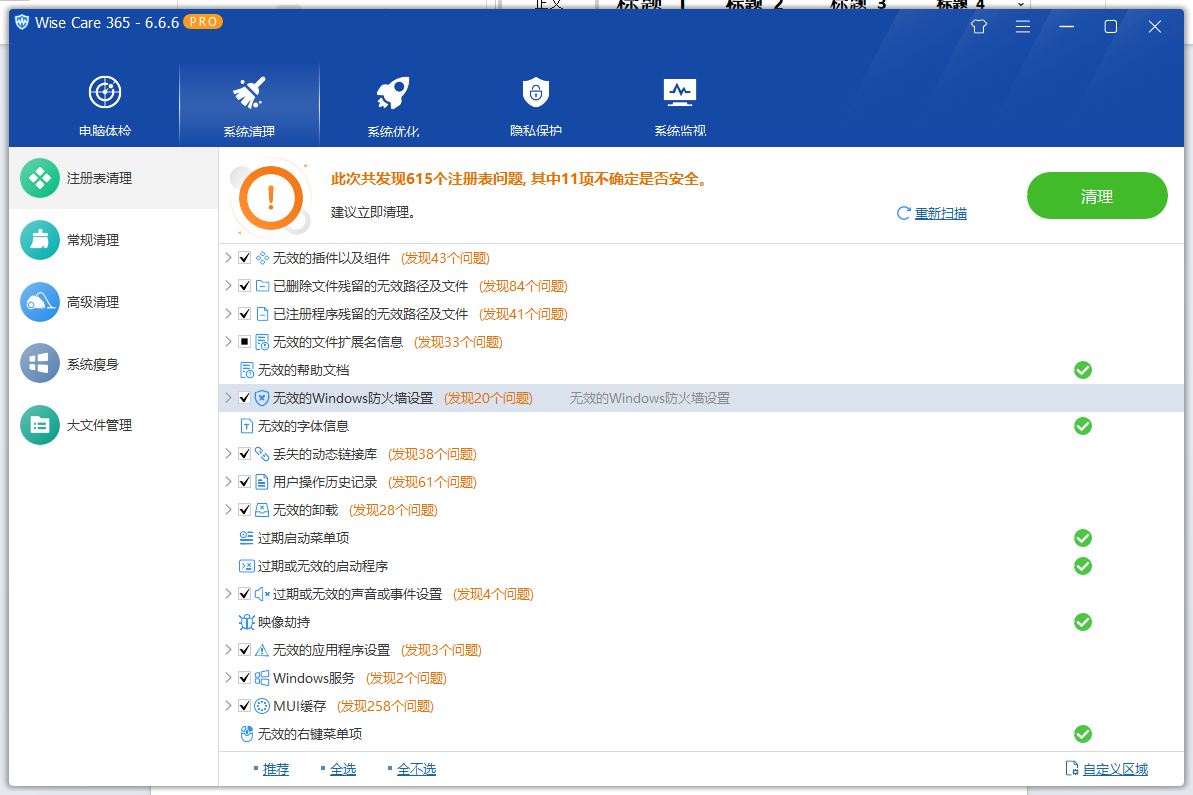Screen dimensions: 1193x795
Task: Click the 注册表清理 sidebar icon
Action: click(x=40, y=178)
